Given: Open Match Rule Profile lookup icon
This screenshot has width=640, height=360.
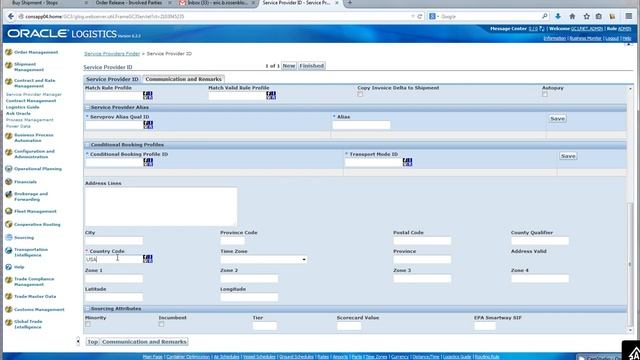Looking at the screenshot, I should coord(148,96).
